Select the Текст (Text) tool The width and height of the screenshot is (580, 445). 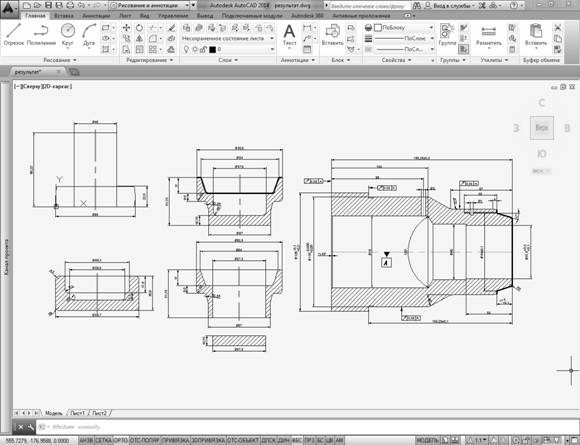[289, 34]
